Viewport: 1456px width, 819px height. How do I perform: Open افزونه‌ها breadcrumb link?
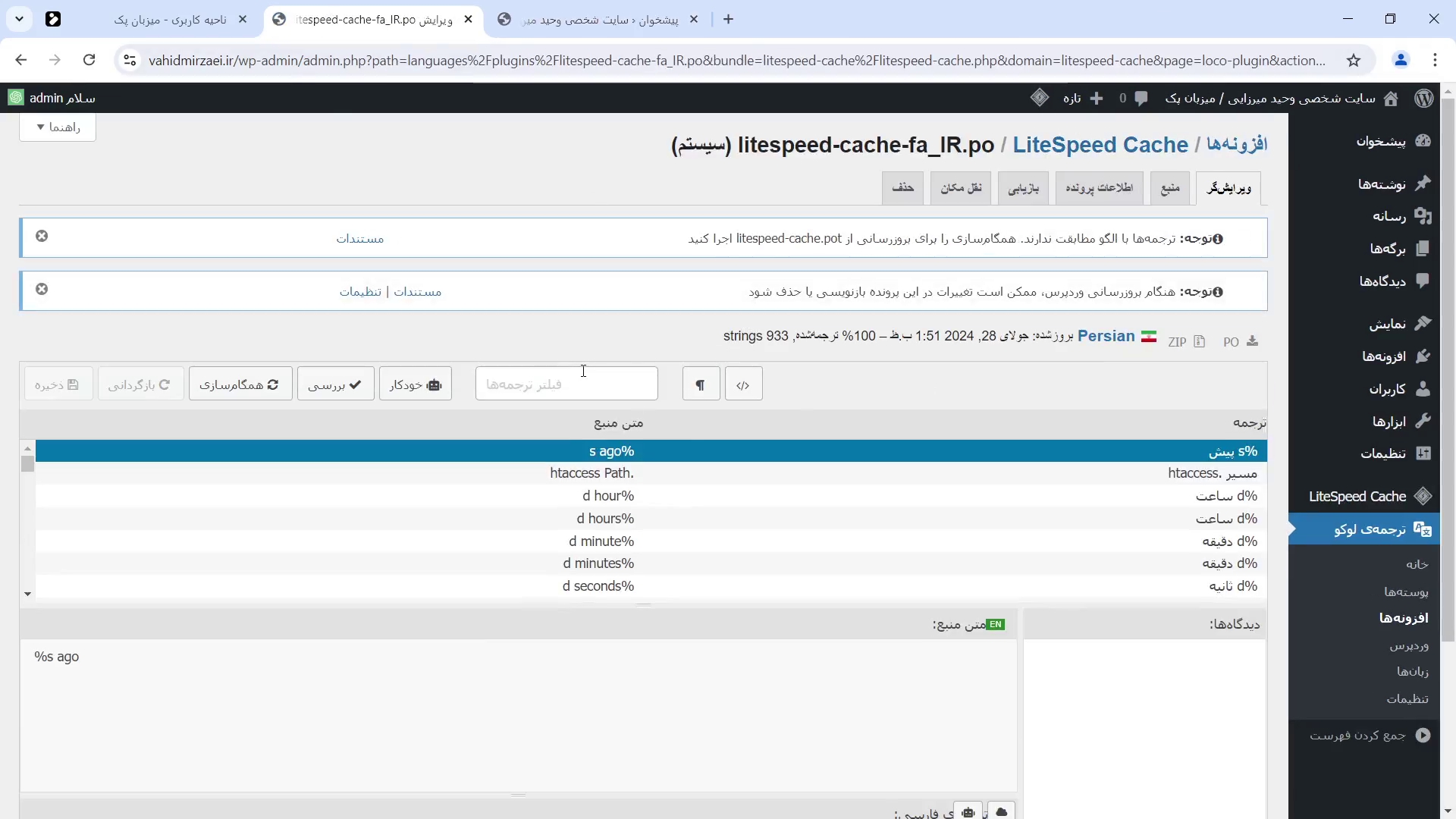click(1237, 144)
